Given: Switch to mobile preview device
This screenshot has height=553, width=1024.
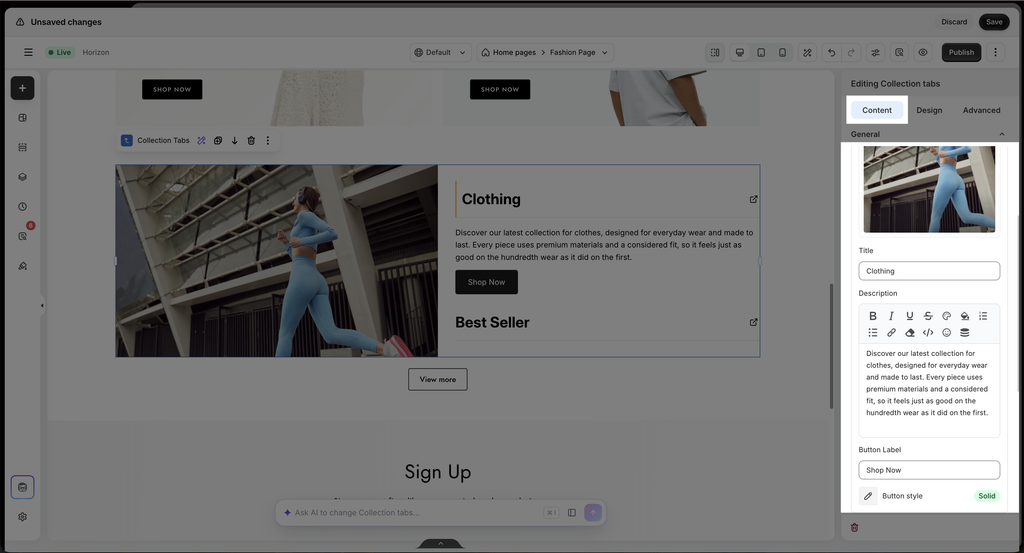Looking at the screenshot, I should tap(782, 52).
